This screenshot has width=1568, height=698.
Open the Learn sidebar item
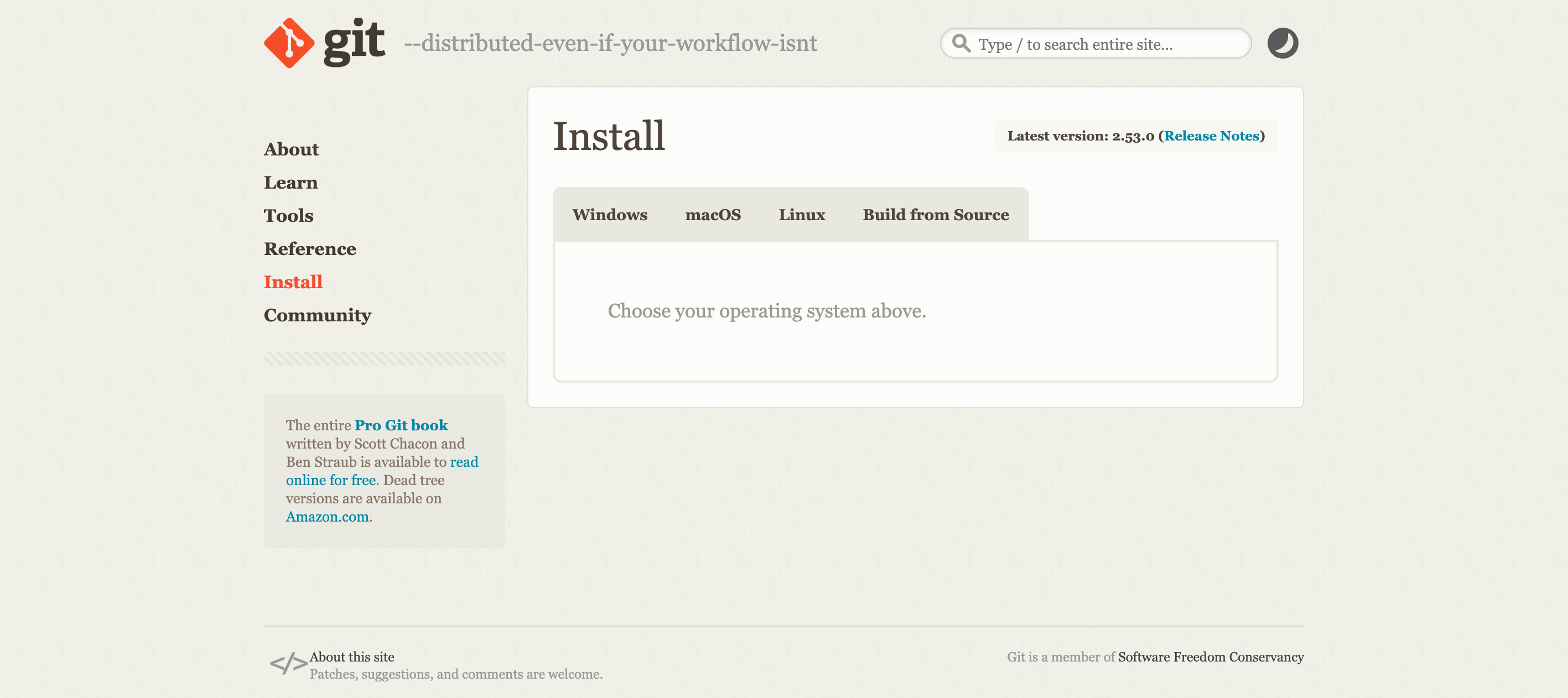[291, 183]
